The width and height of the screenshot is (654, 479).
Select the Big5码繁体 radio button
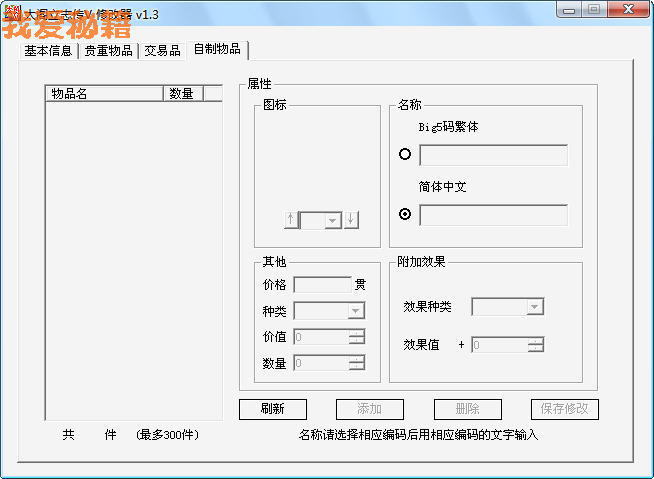click(405, 154)
